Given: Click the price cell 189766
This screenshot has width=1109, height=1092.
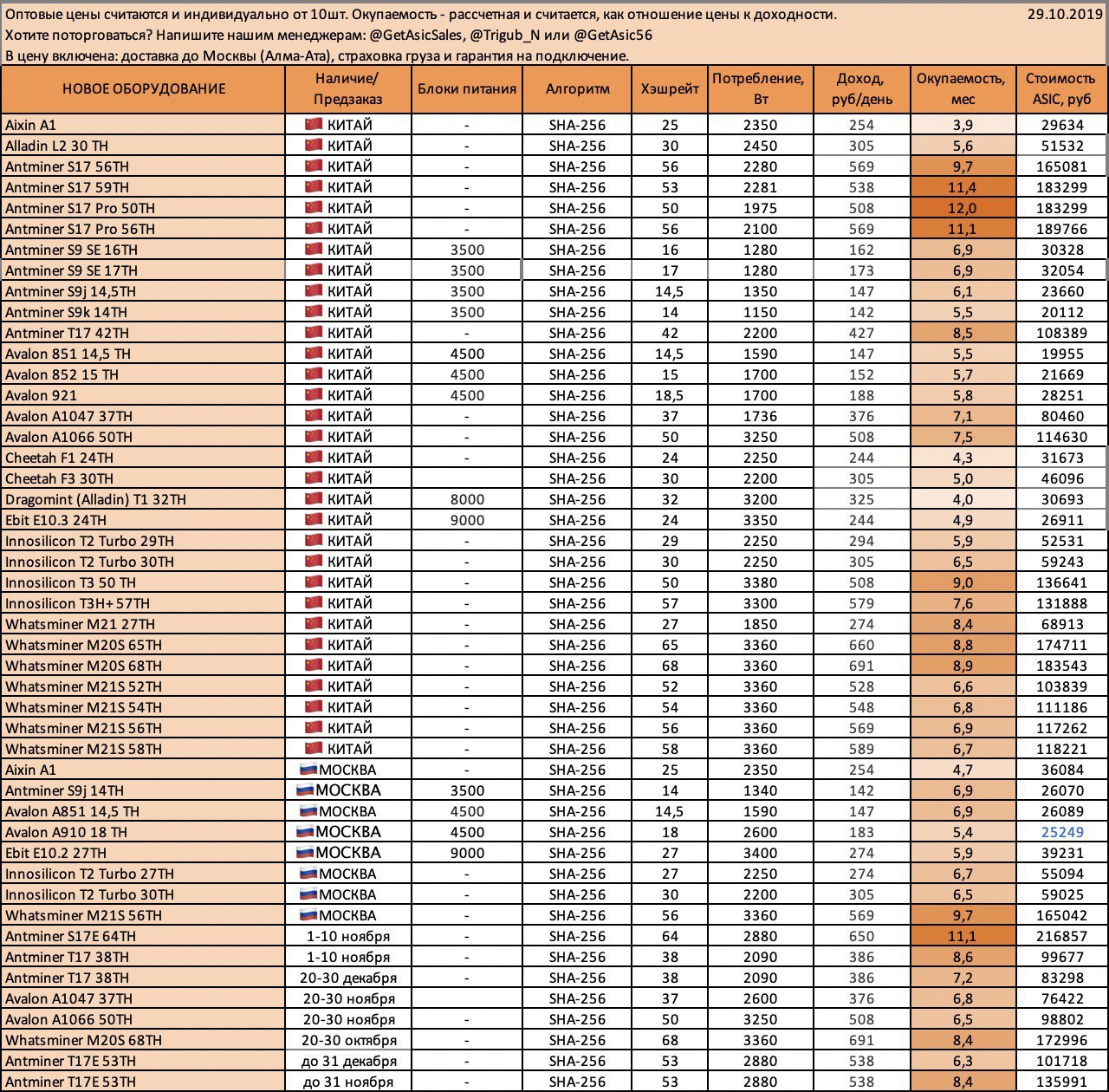Looking at the screenshot, I should 1060,229.
